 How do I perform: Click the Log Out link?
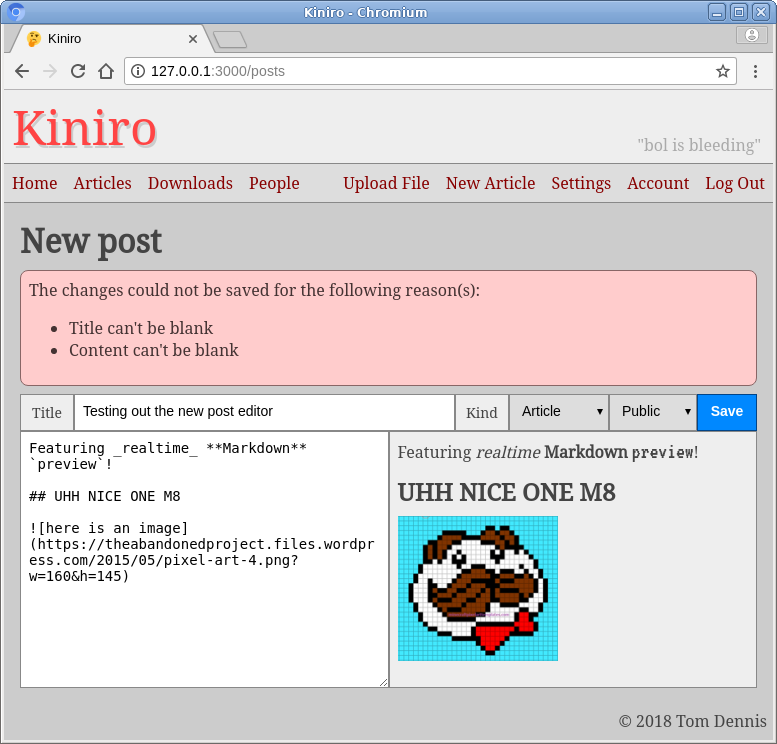734,183
